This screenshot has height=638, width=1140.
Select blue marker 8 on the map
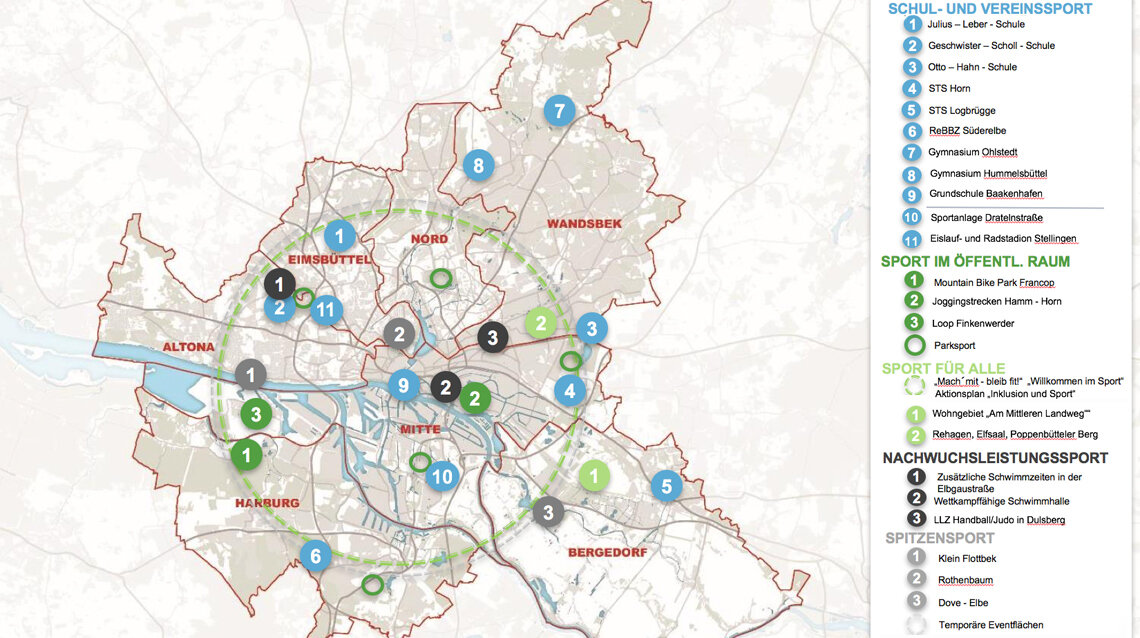pyautogui.click(x=478, y=165)
